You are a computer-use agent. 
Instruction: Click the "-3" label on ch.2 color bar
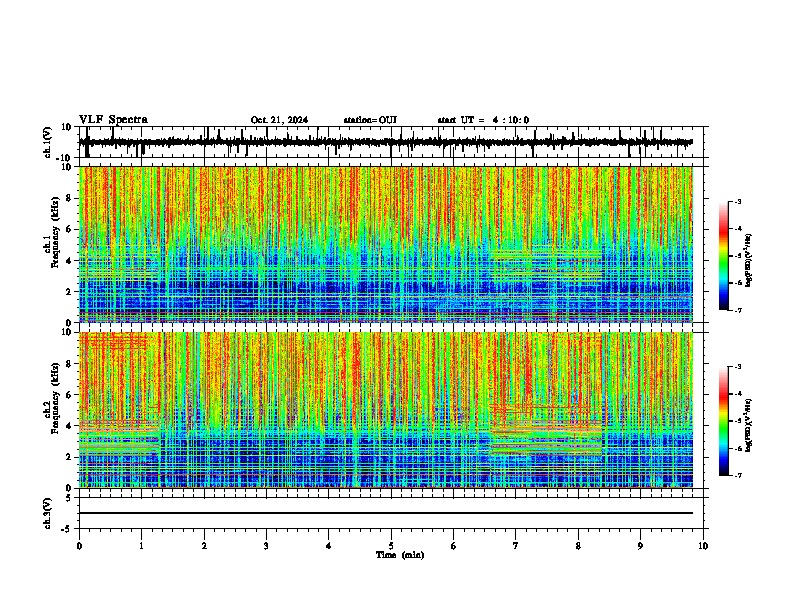point(737,367)
